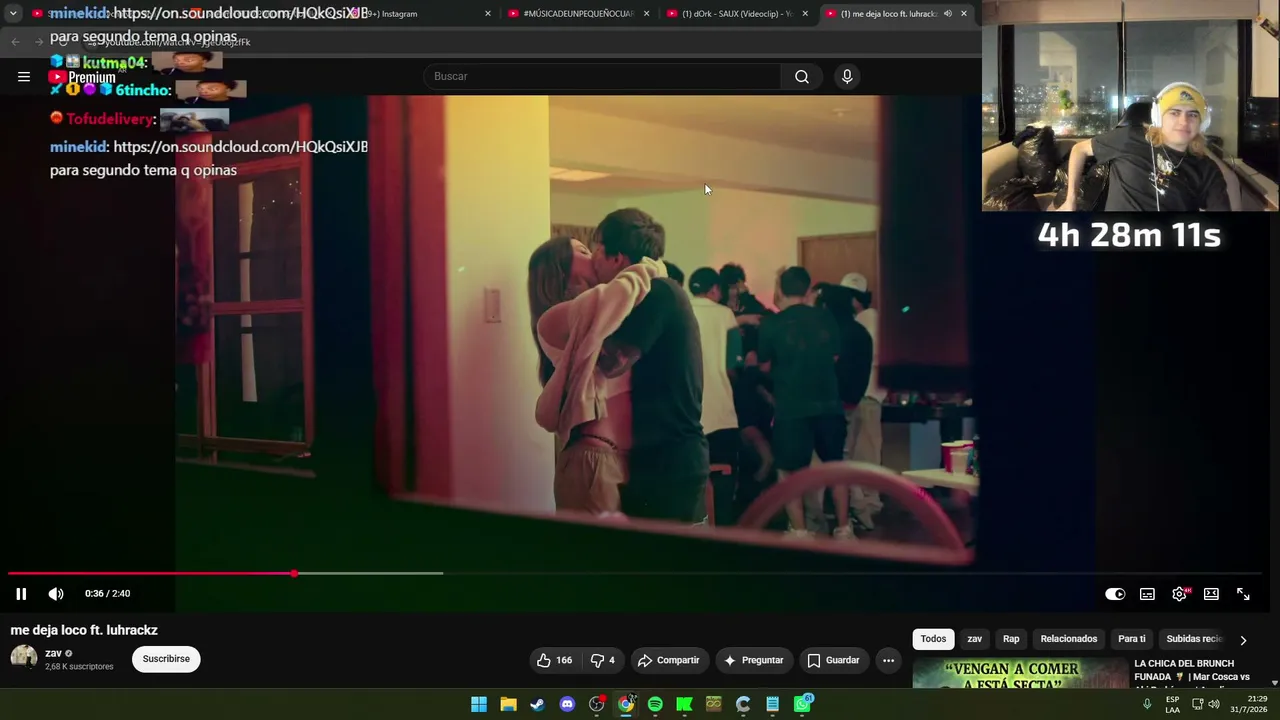Save the video with Guardar
The width and height of the screenshot is (1280, 720).
pos(833,660)
